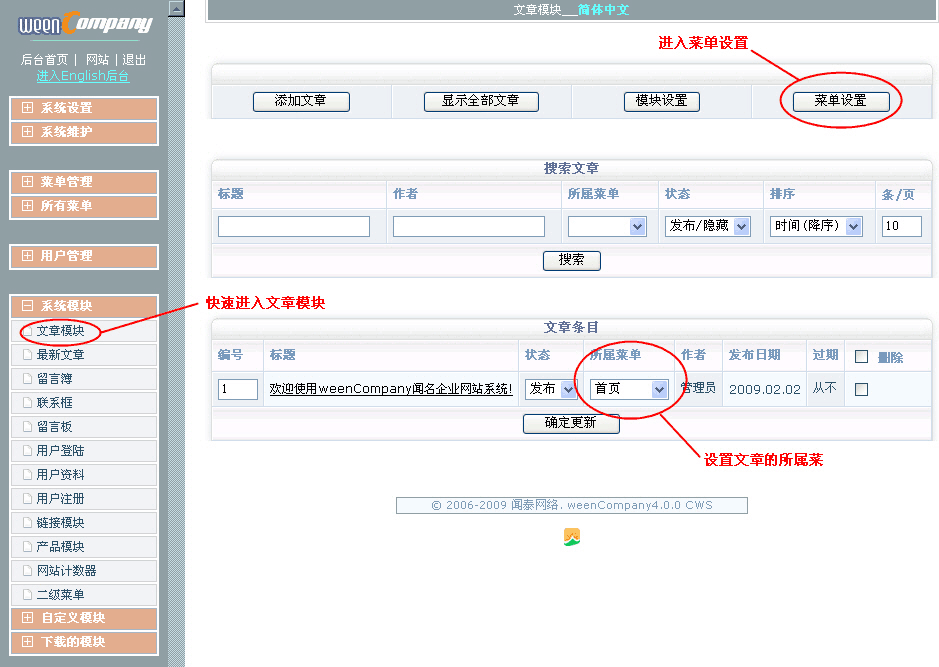This screenshot has width=939, height=667.
Task: Open 模块设置
Action: 662,101
